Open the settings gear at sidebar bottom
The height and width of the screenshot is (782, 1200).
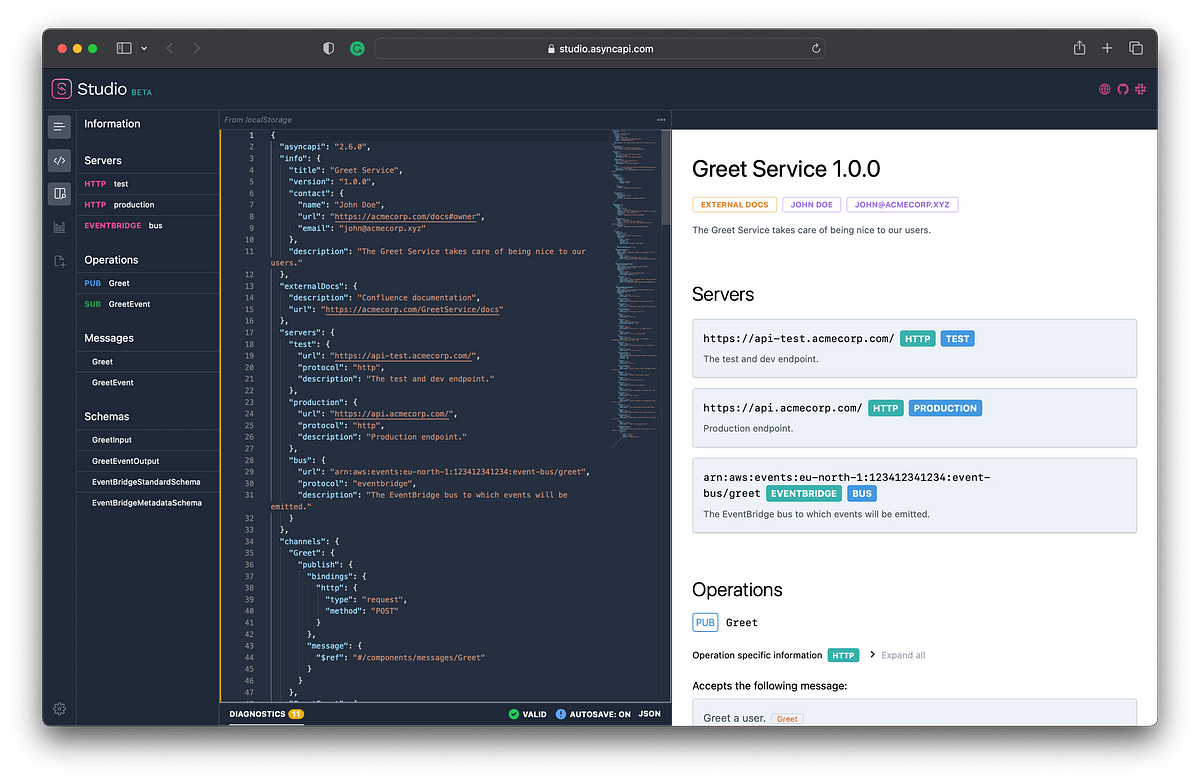click(59, 709)
